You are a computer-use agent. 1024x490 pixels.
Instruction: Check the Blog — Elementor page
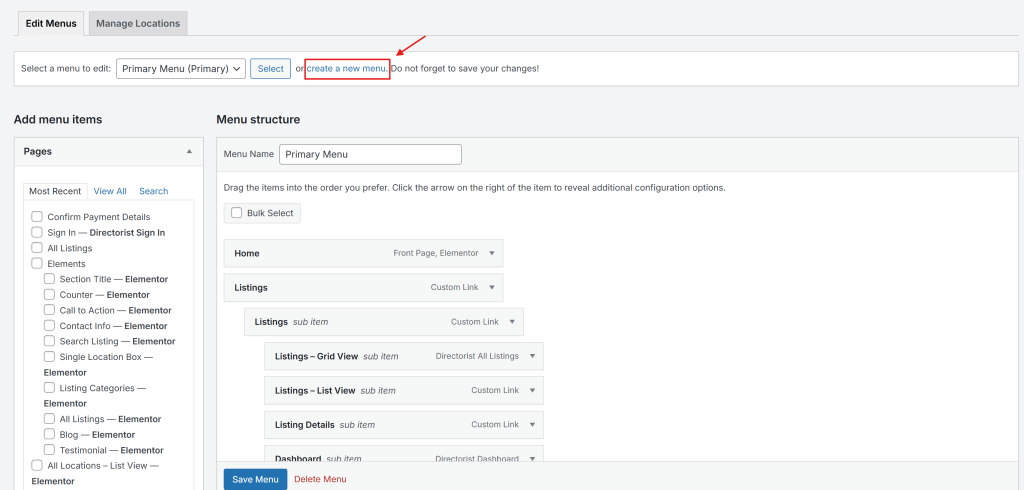(50, 435)
